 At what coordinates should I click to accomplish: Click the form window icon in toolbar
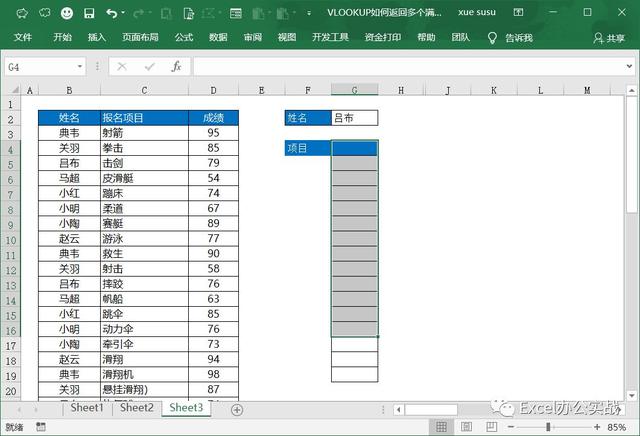[236, 13]
